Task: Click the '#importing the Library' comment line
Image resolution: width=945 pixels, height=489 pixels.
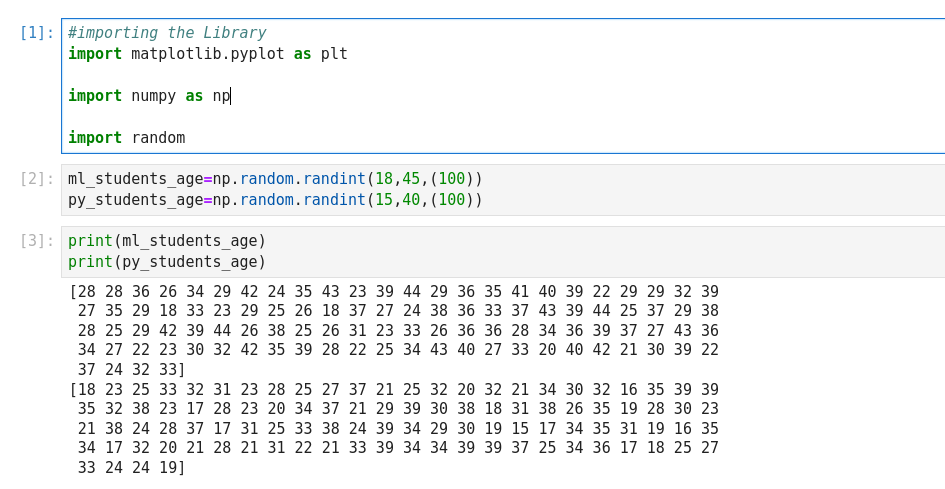Action: (166, 33)
